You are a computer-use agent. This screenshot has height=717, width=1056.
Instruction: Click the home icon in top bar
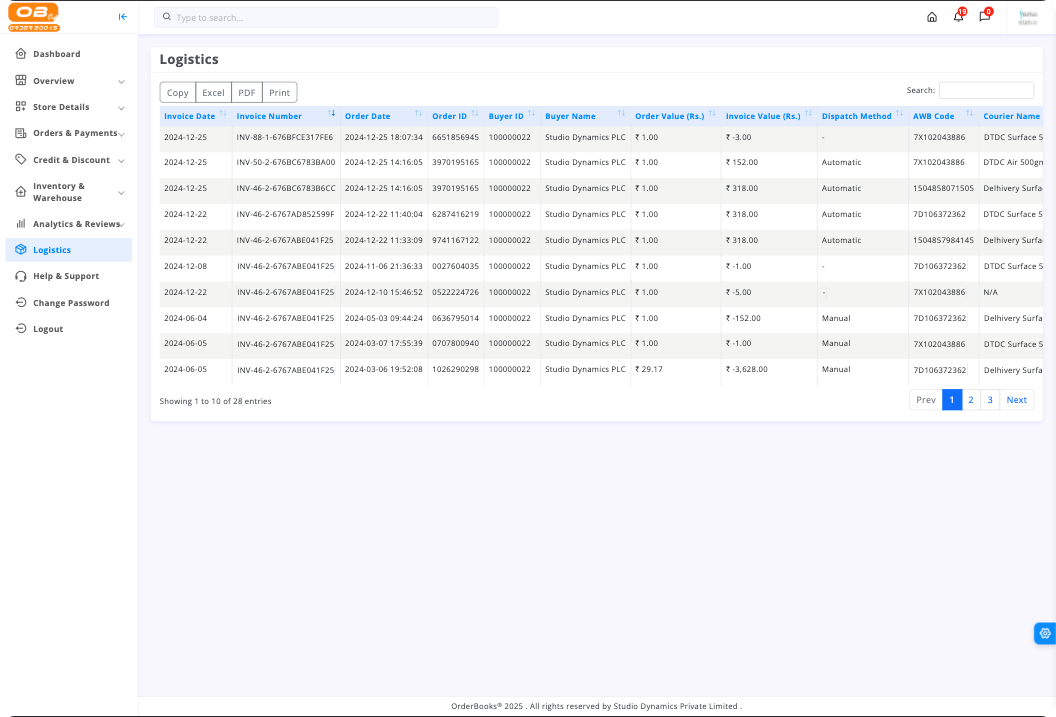932,17
